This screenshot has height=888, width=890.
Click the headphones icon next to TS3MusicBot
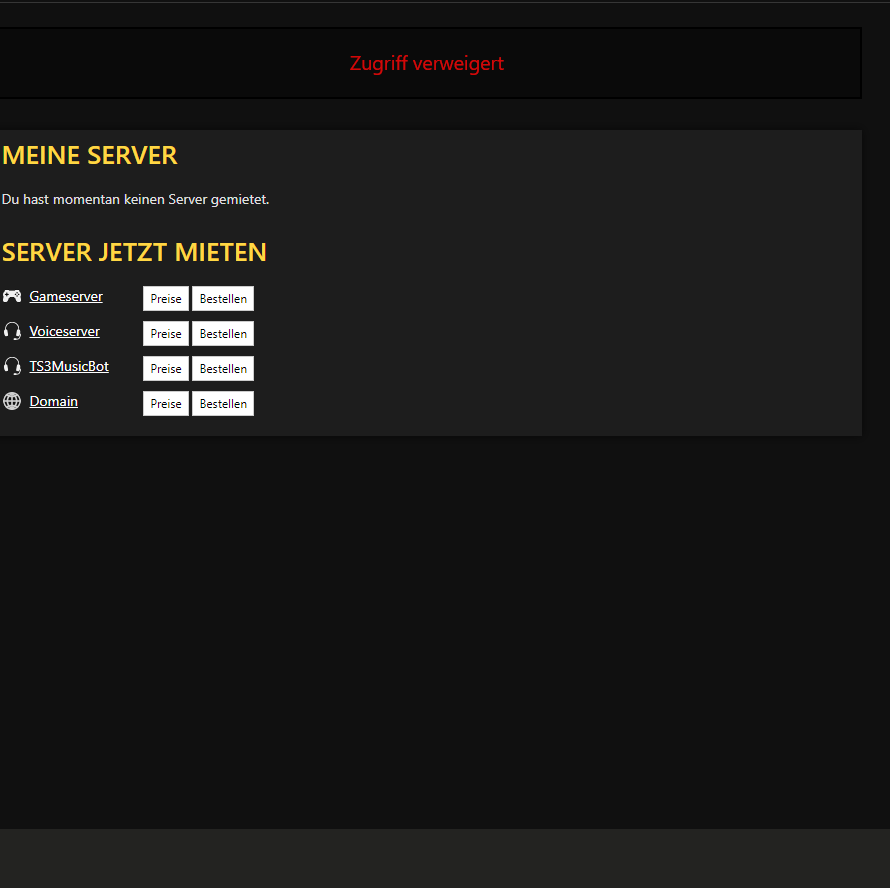tap(11, 365)
